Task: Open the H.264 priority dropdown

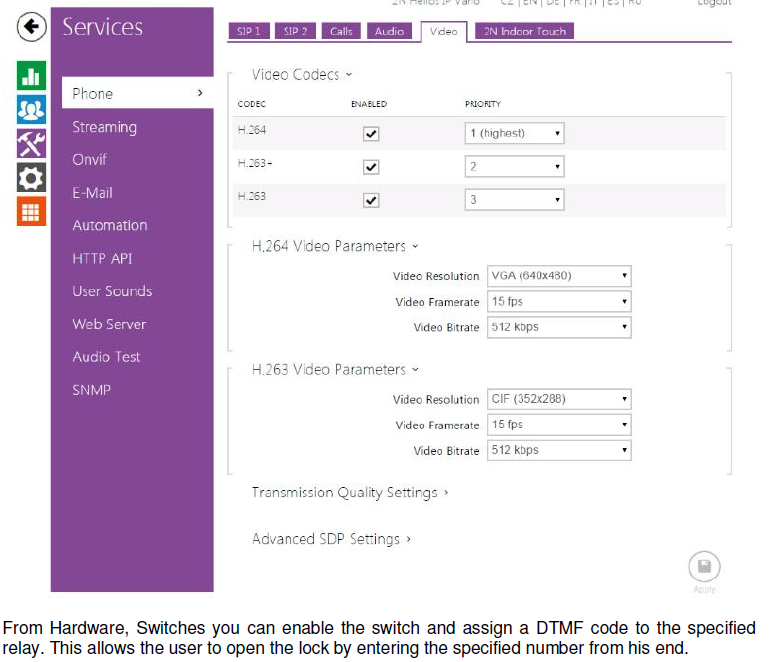Action: point(514,133)
